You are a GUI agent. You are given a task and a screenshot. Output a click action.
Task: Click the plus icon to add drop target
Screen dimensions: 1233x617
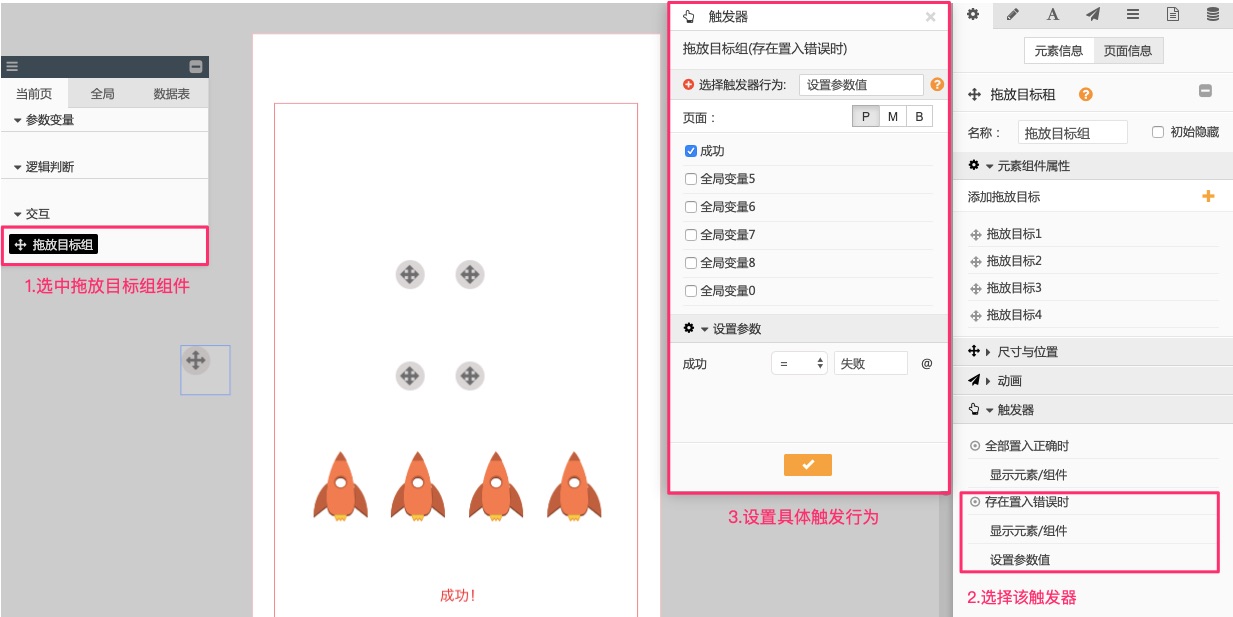pos(1207,197)
